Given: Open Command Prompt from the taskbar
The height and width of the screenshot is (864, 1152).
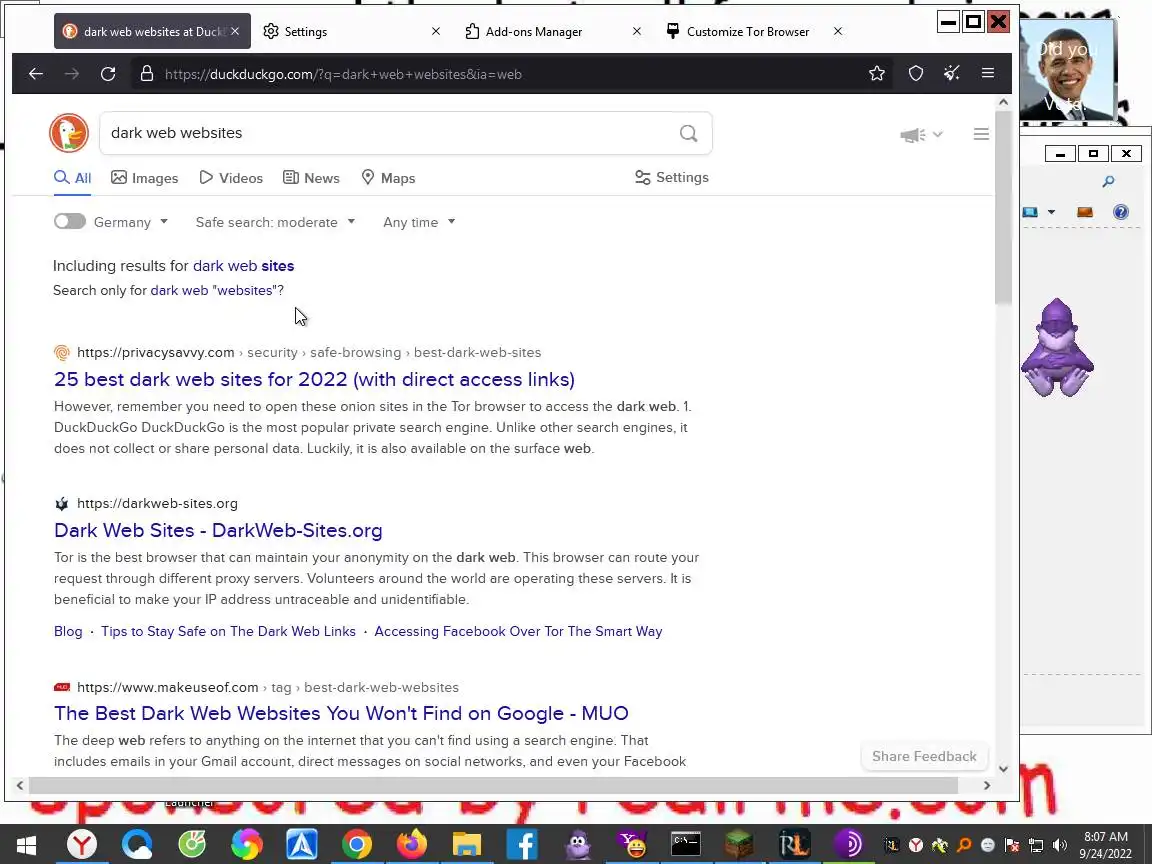Looking at the screenshot, I should [x=686, y=844].
